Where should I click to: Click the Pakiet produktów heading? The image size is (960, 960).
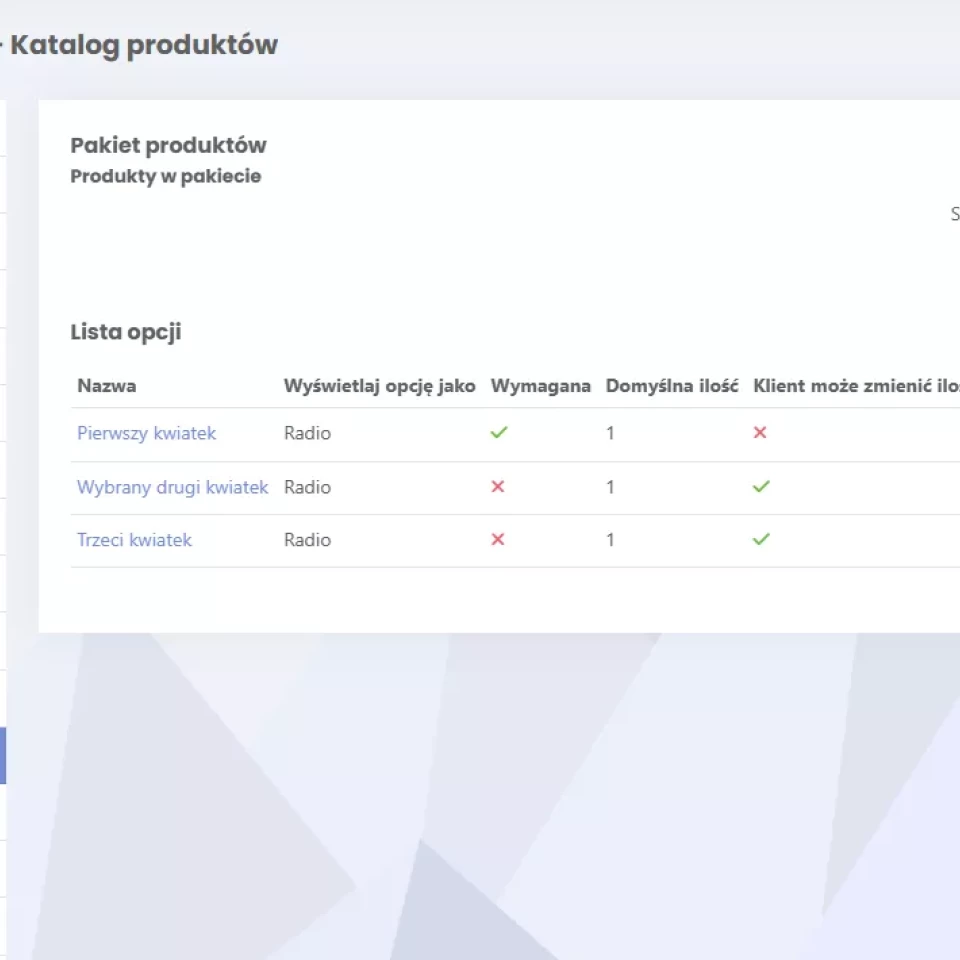(x=168, y=146)
